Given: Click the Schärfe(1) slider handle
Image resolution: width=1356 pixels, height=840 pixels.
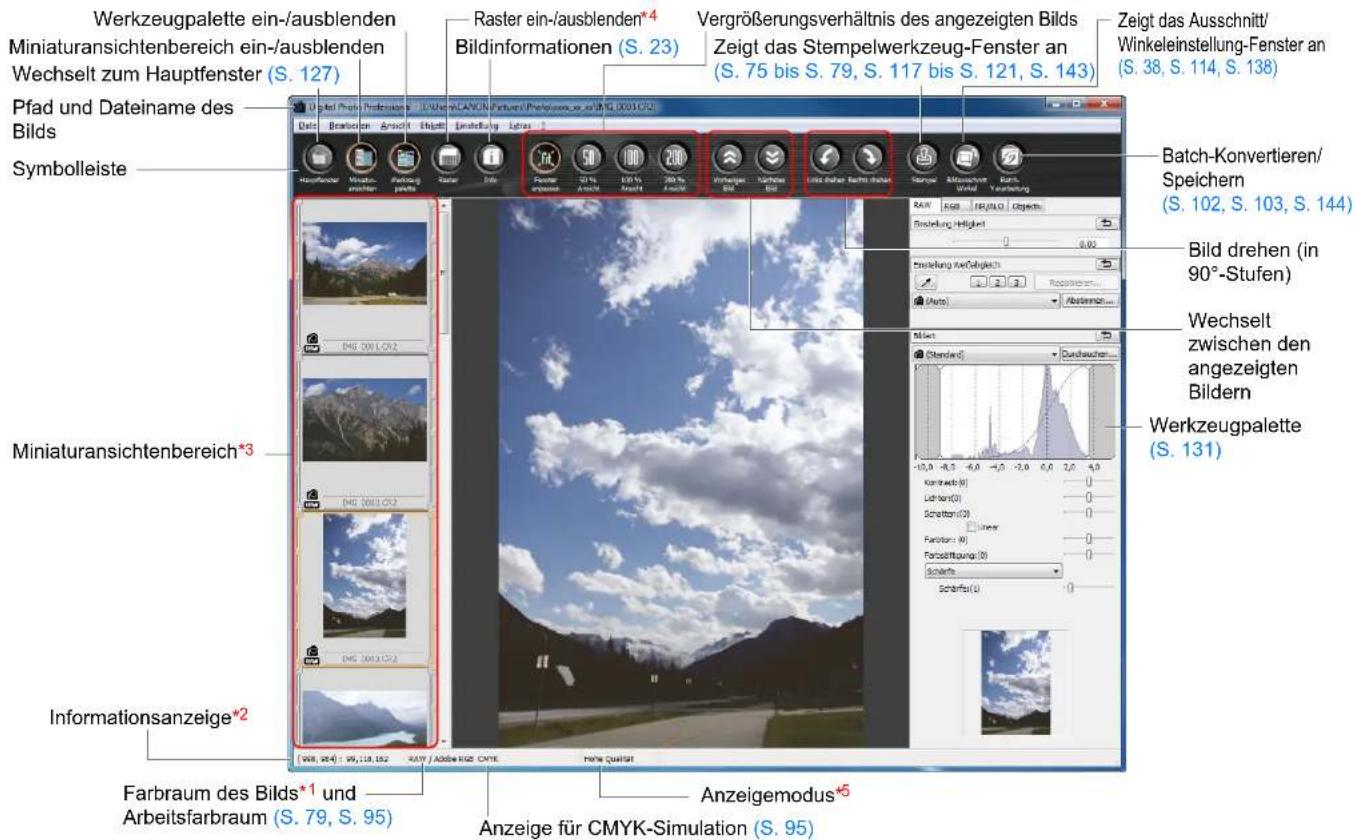Looking at the screenshot, I should 1068,589.
